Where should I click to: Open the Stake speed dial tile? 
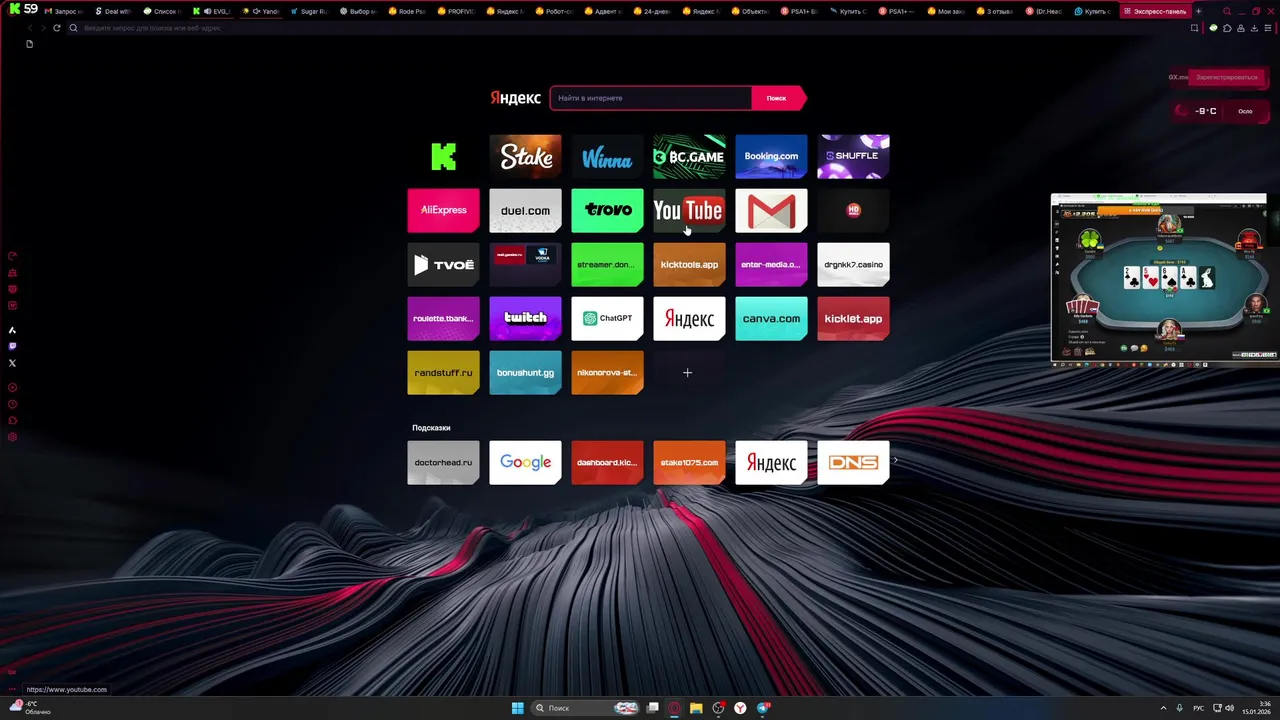[x=525, y=156]
